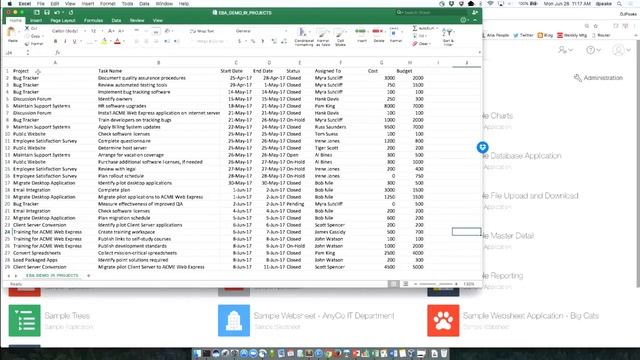Click the Cut scissors icon
This screenshot has width=640, height=360.
(27, 28)
